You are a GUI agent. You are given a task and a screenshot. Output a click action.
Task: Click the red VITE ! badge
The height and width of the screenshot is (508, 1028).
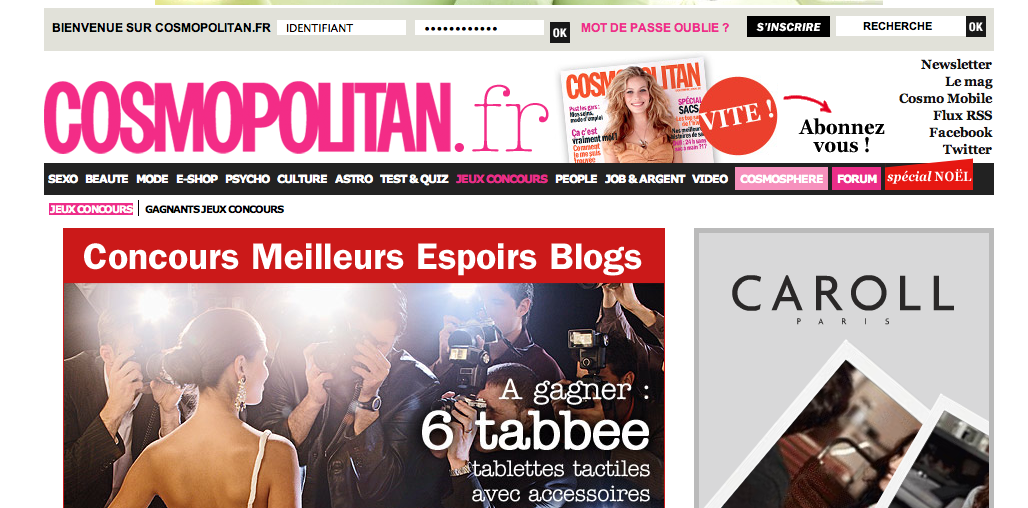738,116
